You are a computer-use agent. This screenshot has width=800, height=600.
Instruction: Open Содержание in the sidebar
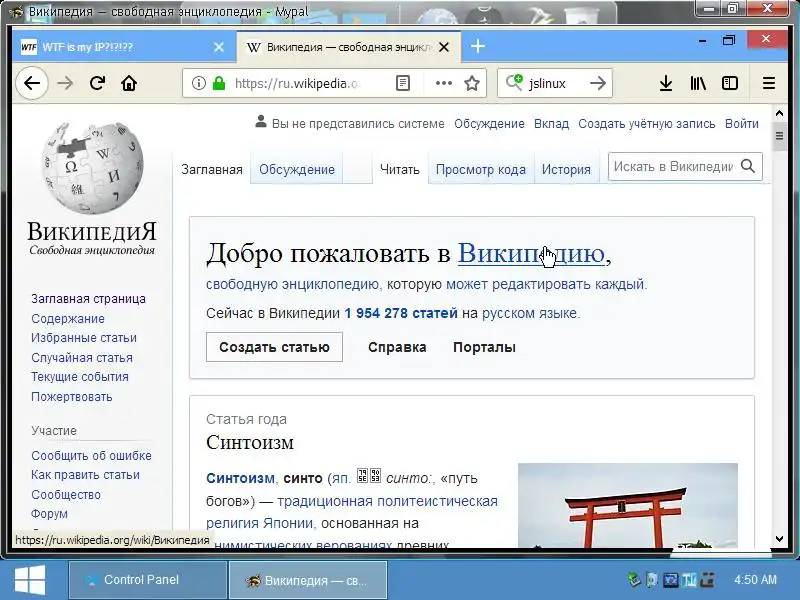pos(68,318)
